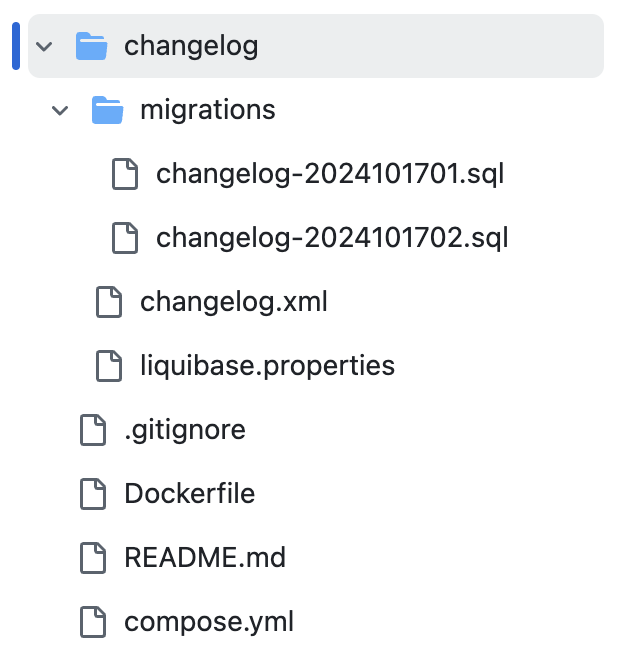Collapse the migrations folder chevron
Image resolution: width=628 pixels, height=666 pixels.
click(60, 110)
